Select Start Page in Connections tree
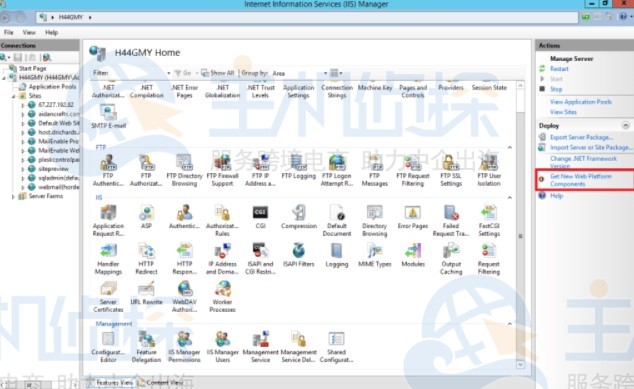 point(32,68)
